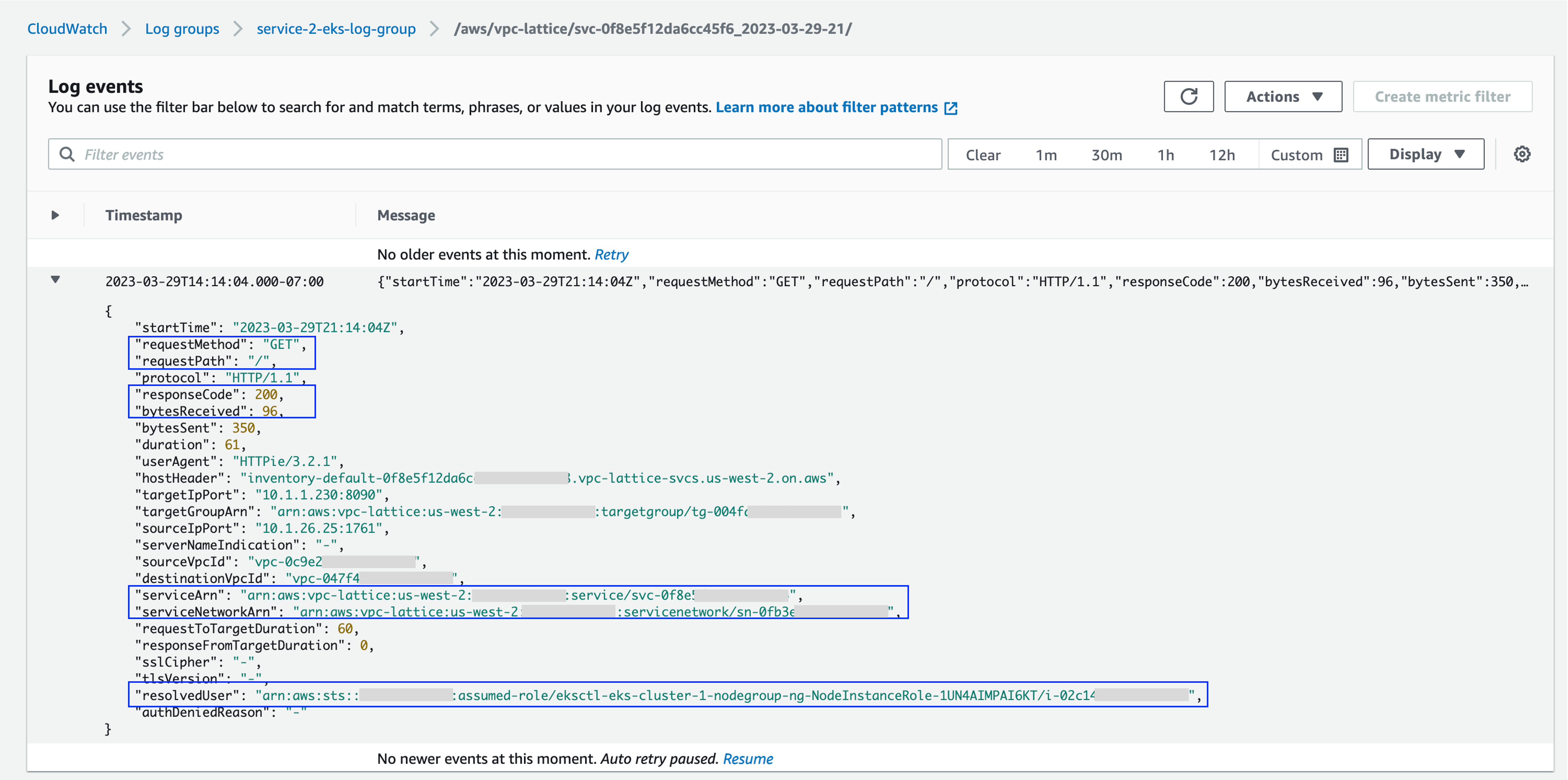Open the Actions dropdown menu

pyautogui.click(x=1283, y=96)
